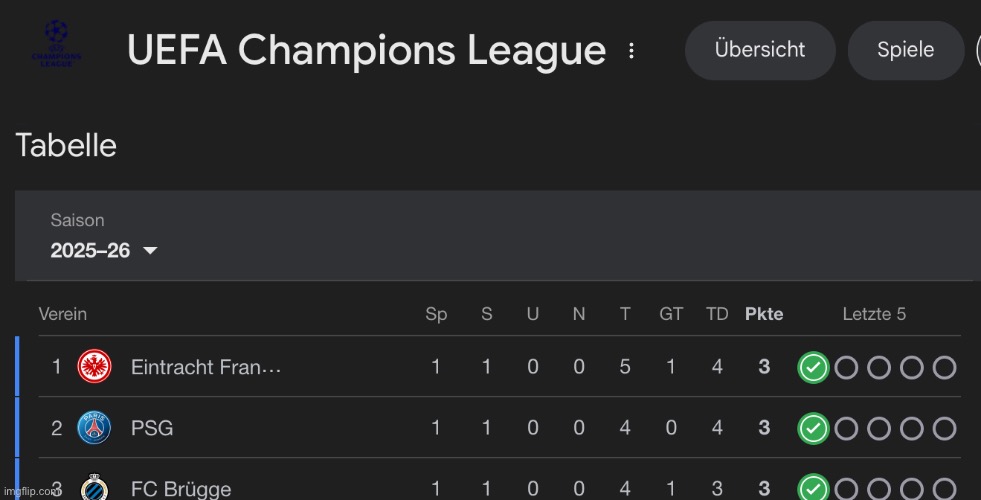This screenshot has width=981, height=500.
Task: Click the Saison label above the selector
Action: click(x=78, y=220)
